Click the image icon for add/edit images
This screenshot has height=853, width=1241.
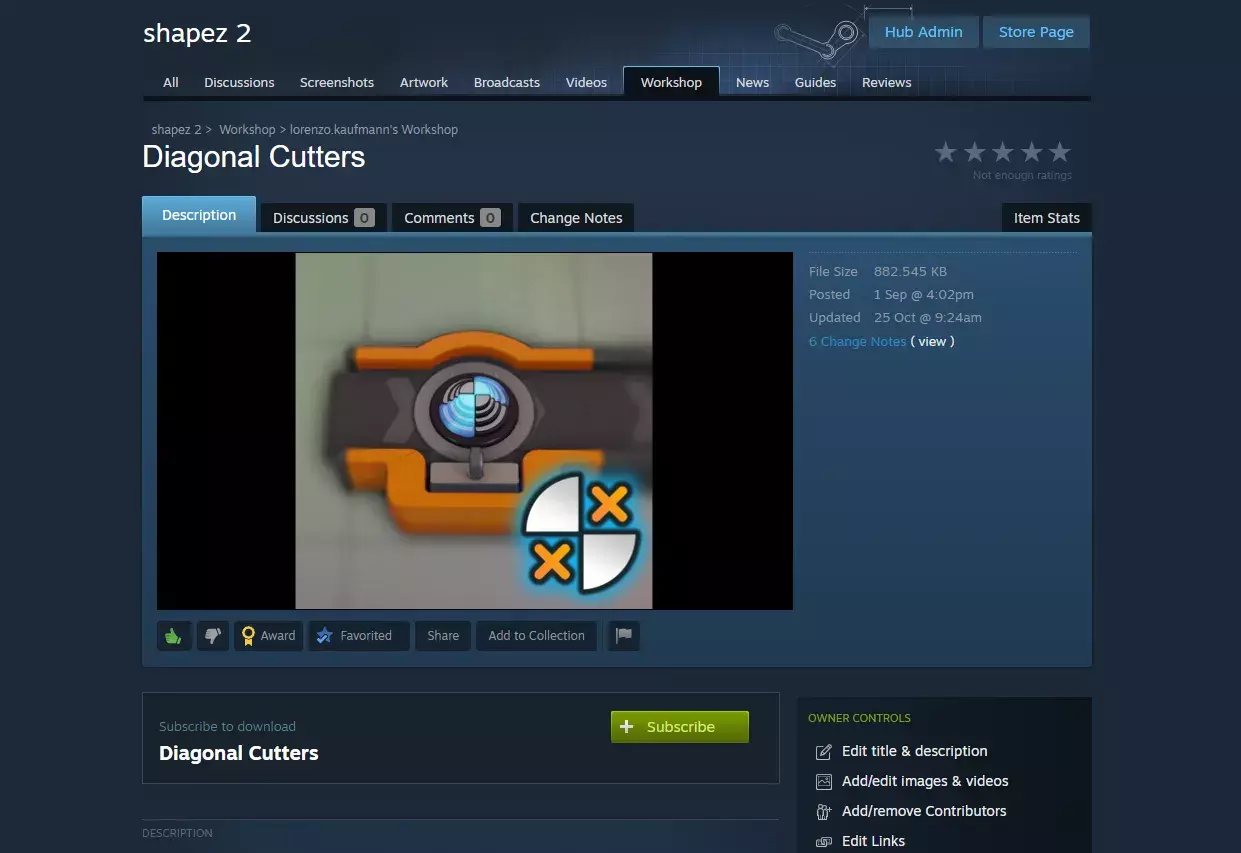tap(824, 782)
